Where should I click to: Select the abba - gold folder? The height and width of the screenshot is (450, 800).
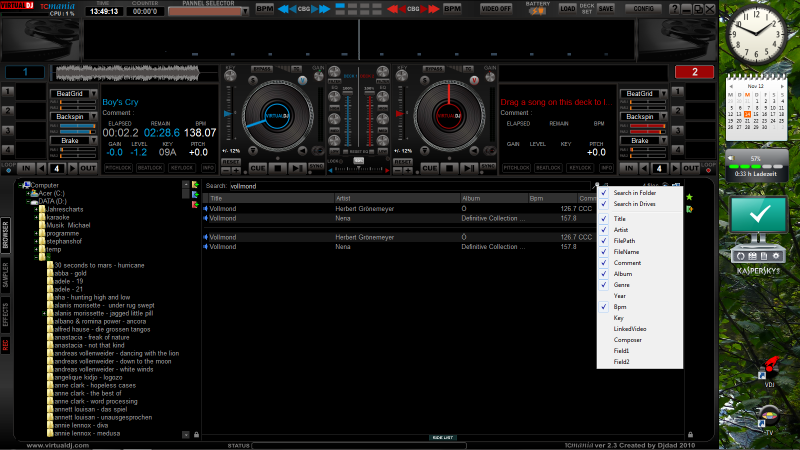[x=70, y=273]
